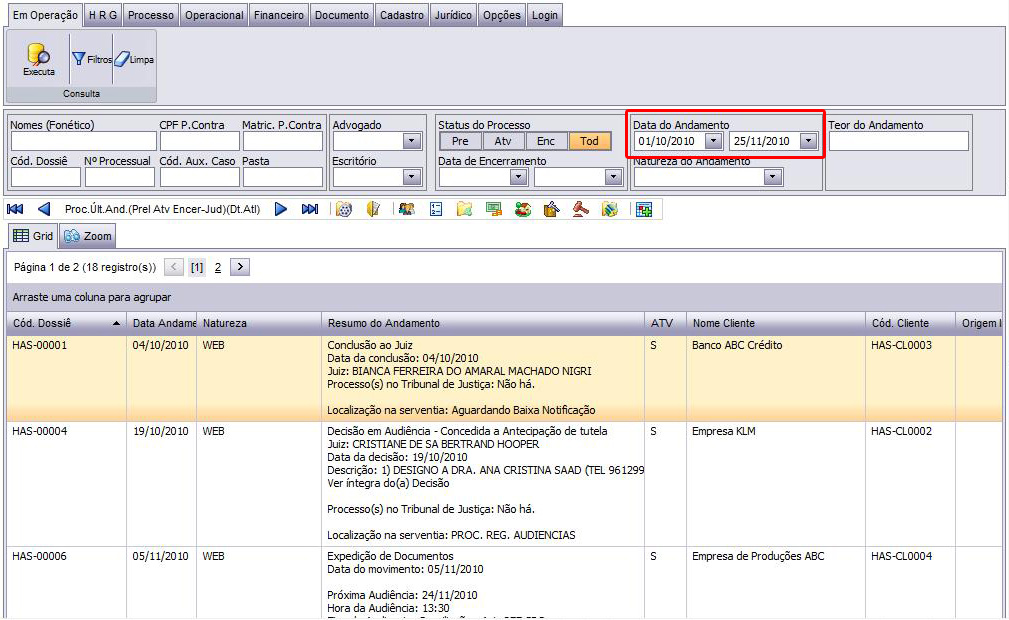Switch to the Zoom view tab
Image resolution: width=1009 pixels, height=620 pixels.
click(88, 236)
